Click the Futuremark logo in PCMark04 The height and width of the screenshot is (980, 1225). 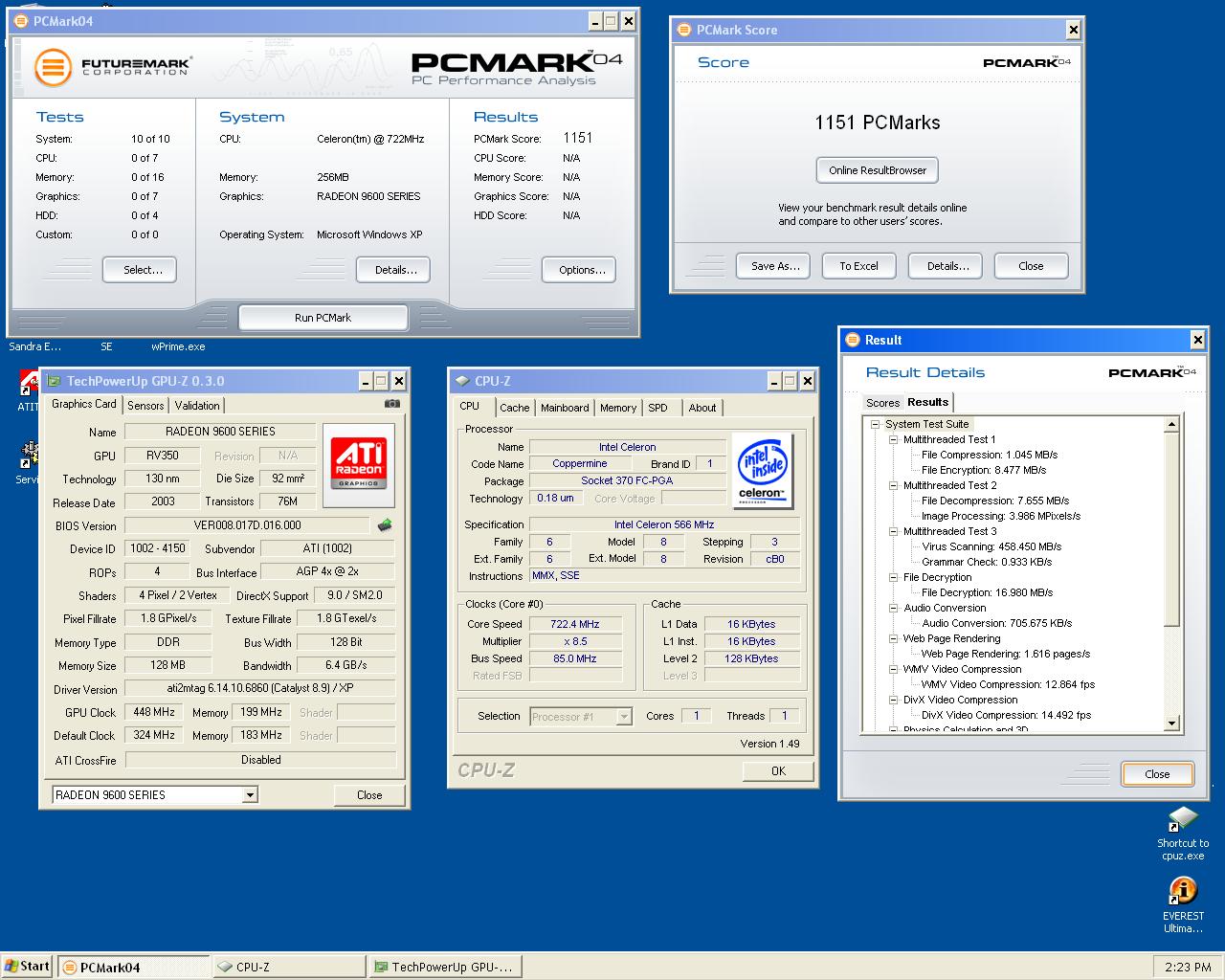coord(113,67)
